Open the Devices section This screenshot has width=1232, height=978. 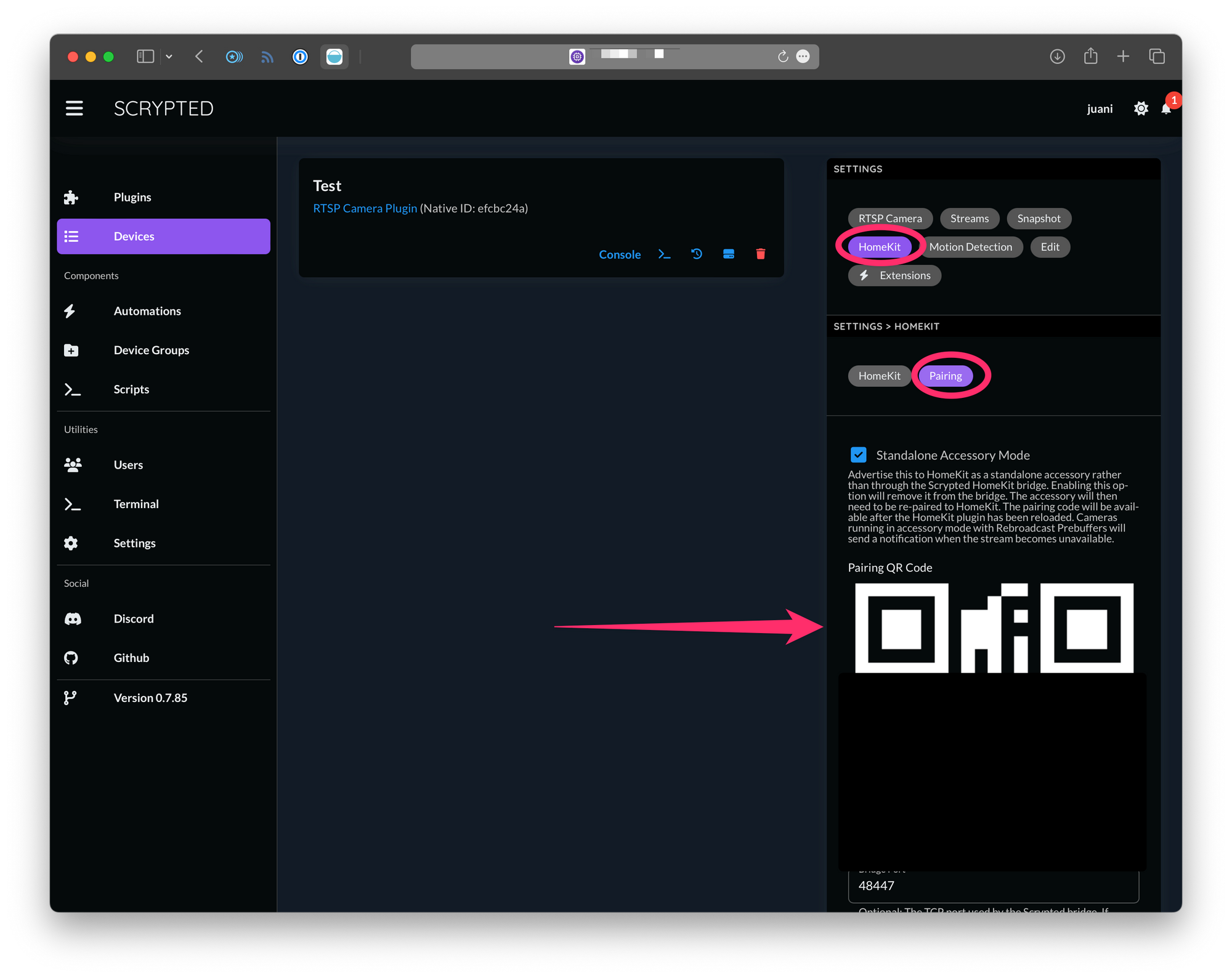tap(163, 236)
